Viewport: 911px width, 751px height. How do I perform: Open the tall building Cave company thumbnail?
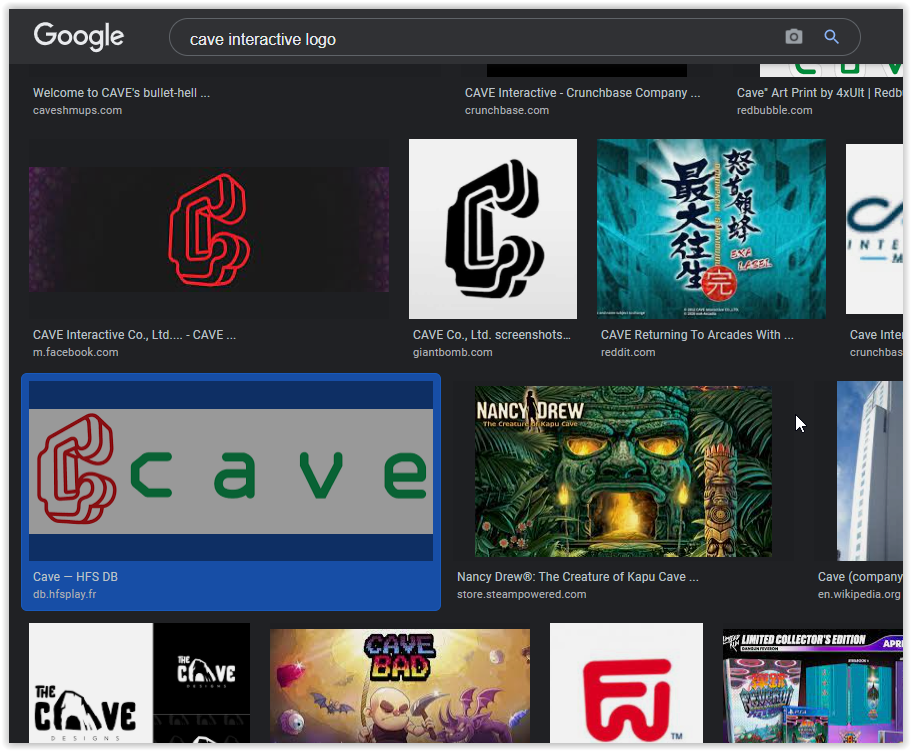click(870, 471)
